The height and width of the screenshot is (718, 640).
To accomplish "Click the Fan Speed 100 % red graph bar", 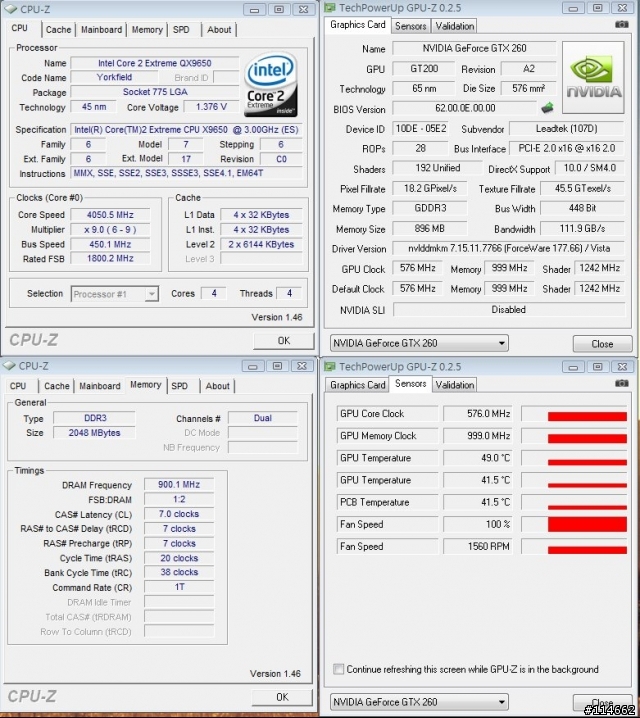I will (587, 524).
